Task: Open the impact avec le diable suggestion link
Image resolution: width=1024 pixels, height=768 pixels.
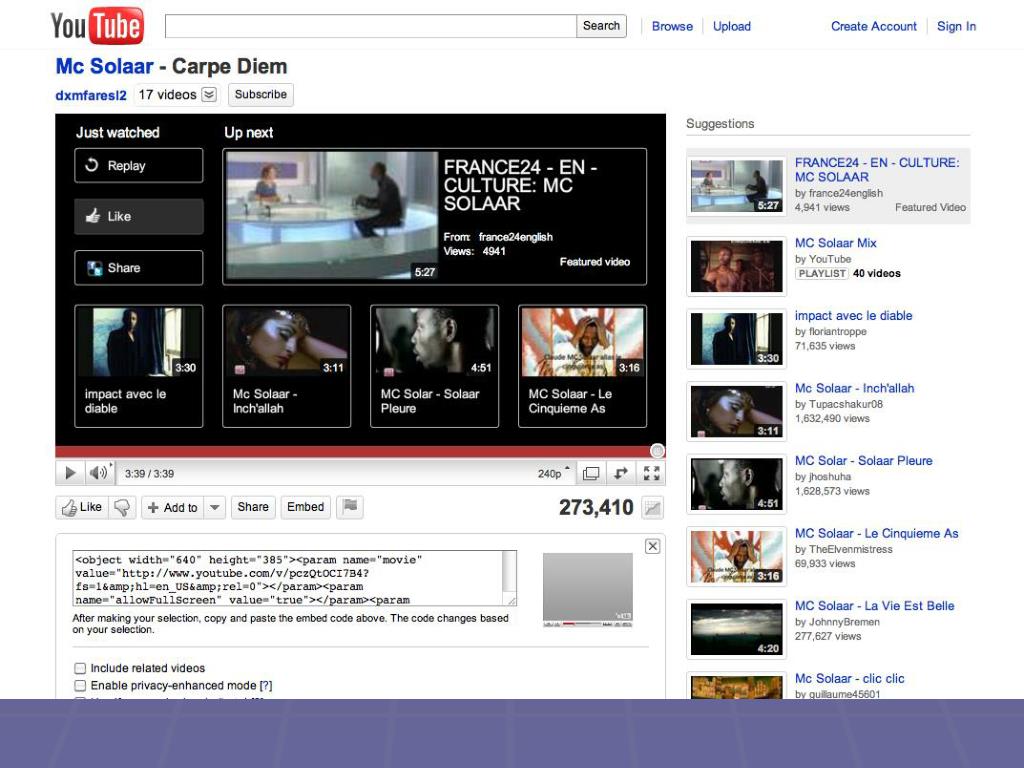Action: coord(853,315)
